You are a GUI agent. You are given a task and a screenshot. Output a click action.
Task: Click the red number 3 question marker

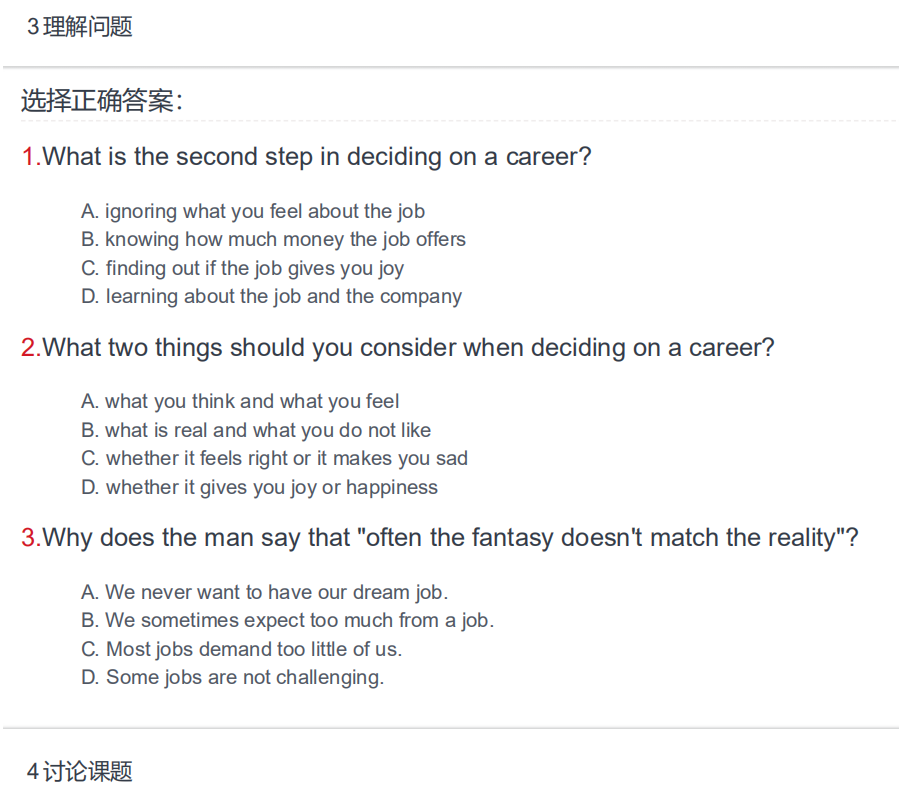click(31, 538)
